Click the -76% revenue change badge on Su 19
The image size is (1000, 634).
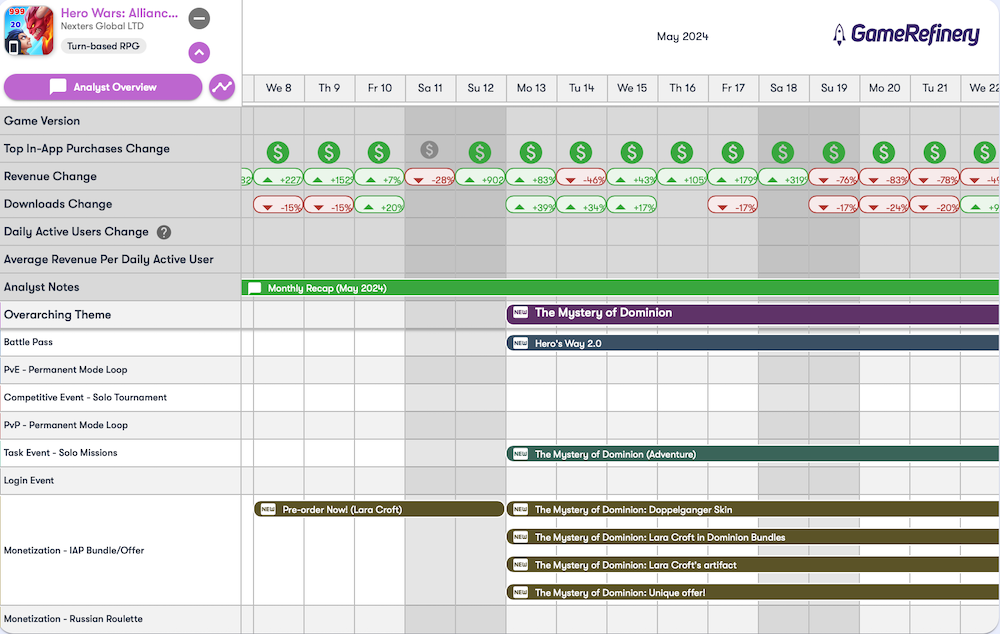pyautogui.click(x=834, y=177)
